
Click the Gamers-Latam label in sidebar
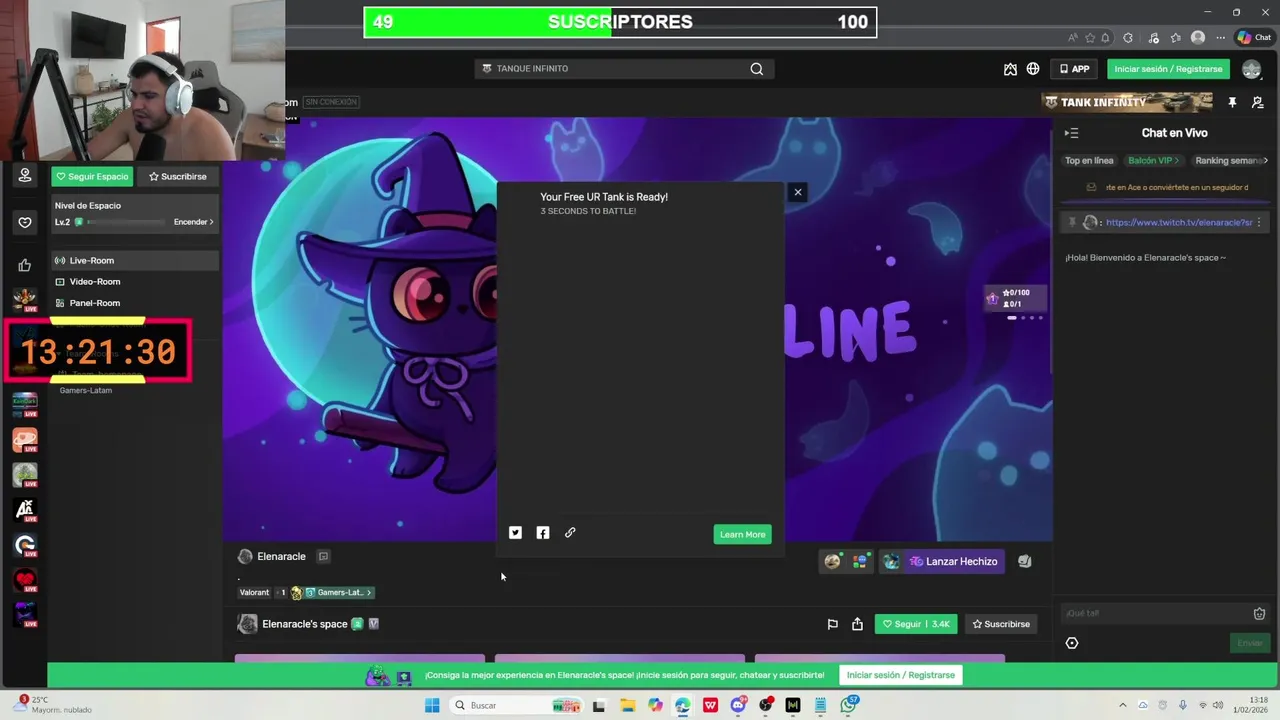click(x=86, y=390)
